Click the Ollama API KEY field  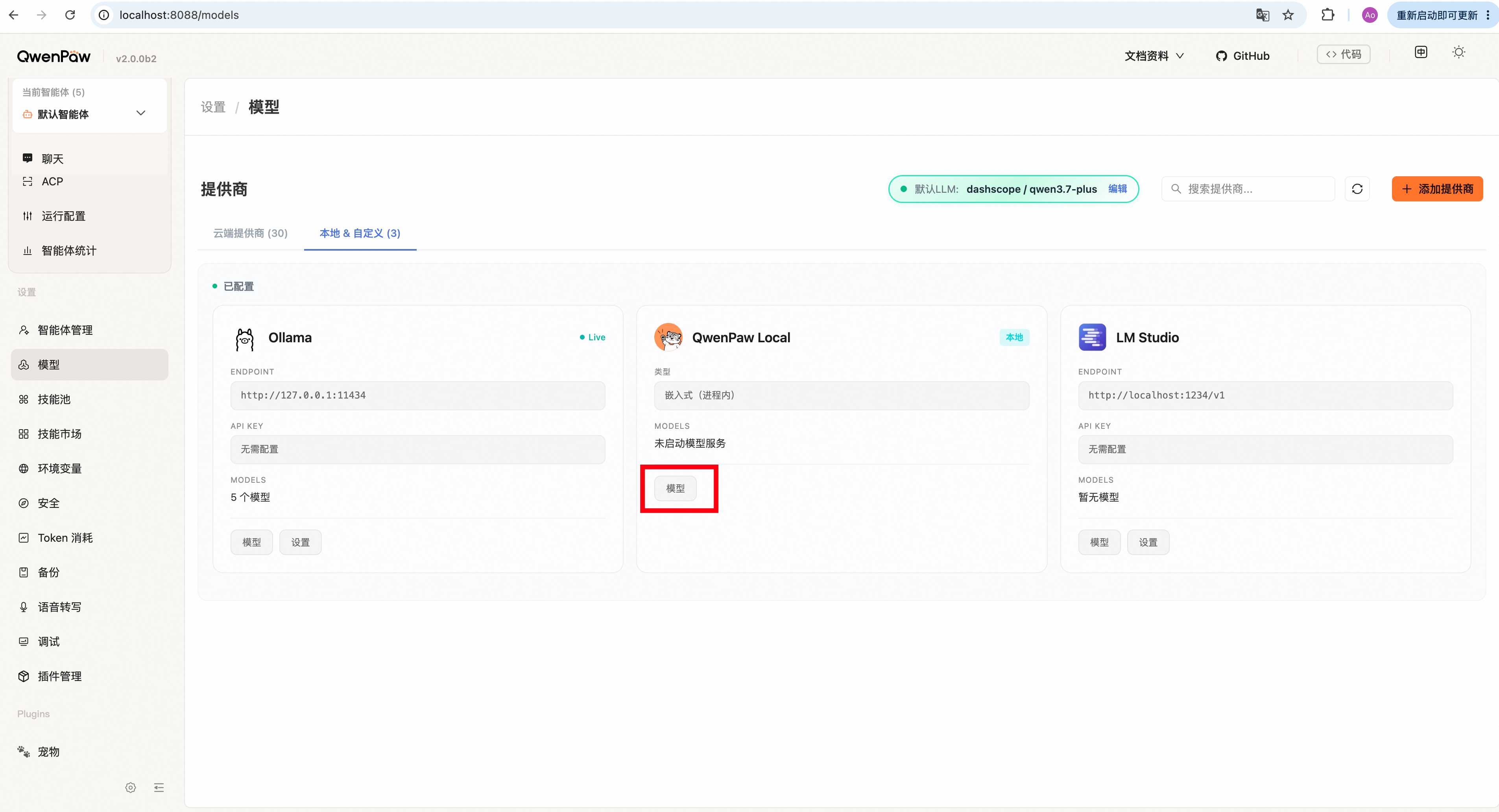418,450
